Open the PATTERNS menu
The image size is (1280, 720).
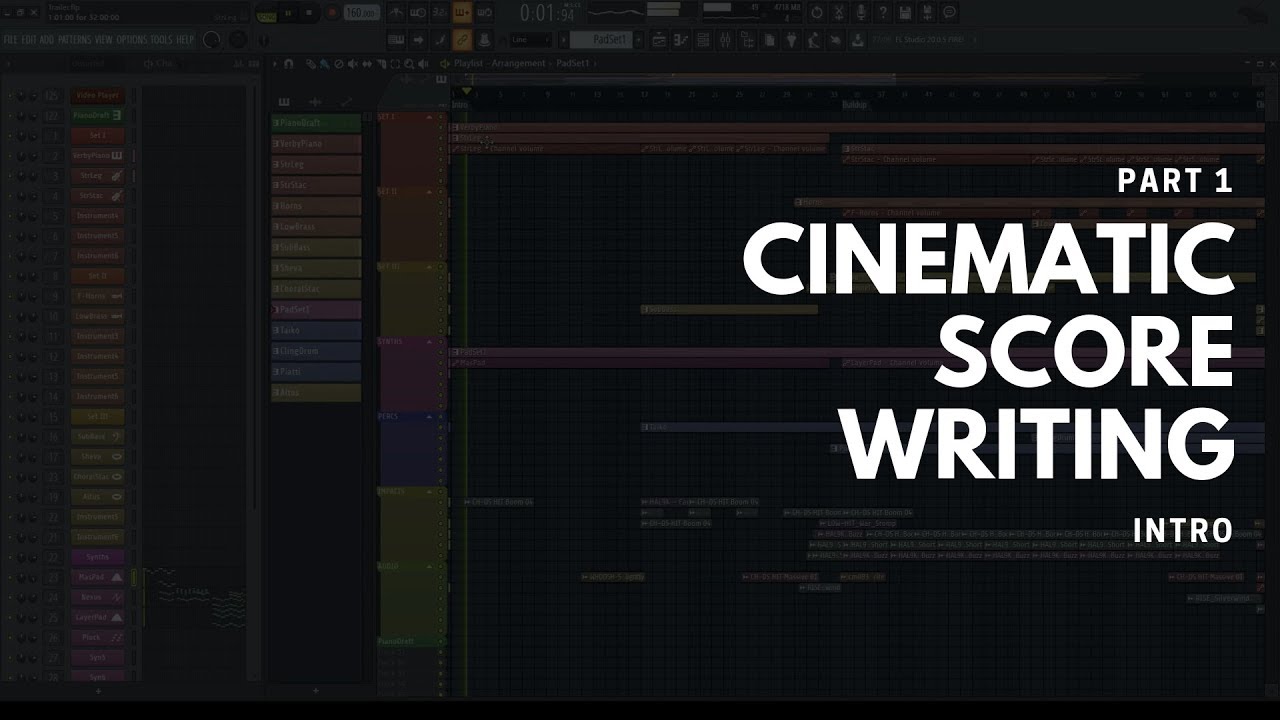coord(74,40)
